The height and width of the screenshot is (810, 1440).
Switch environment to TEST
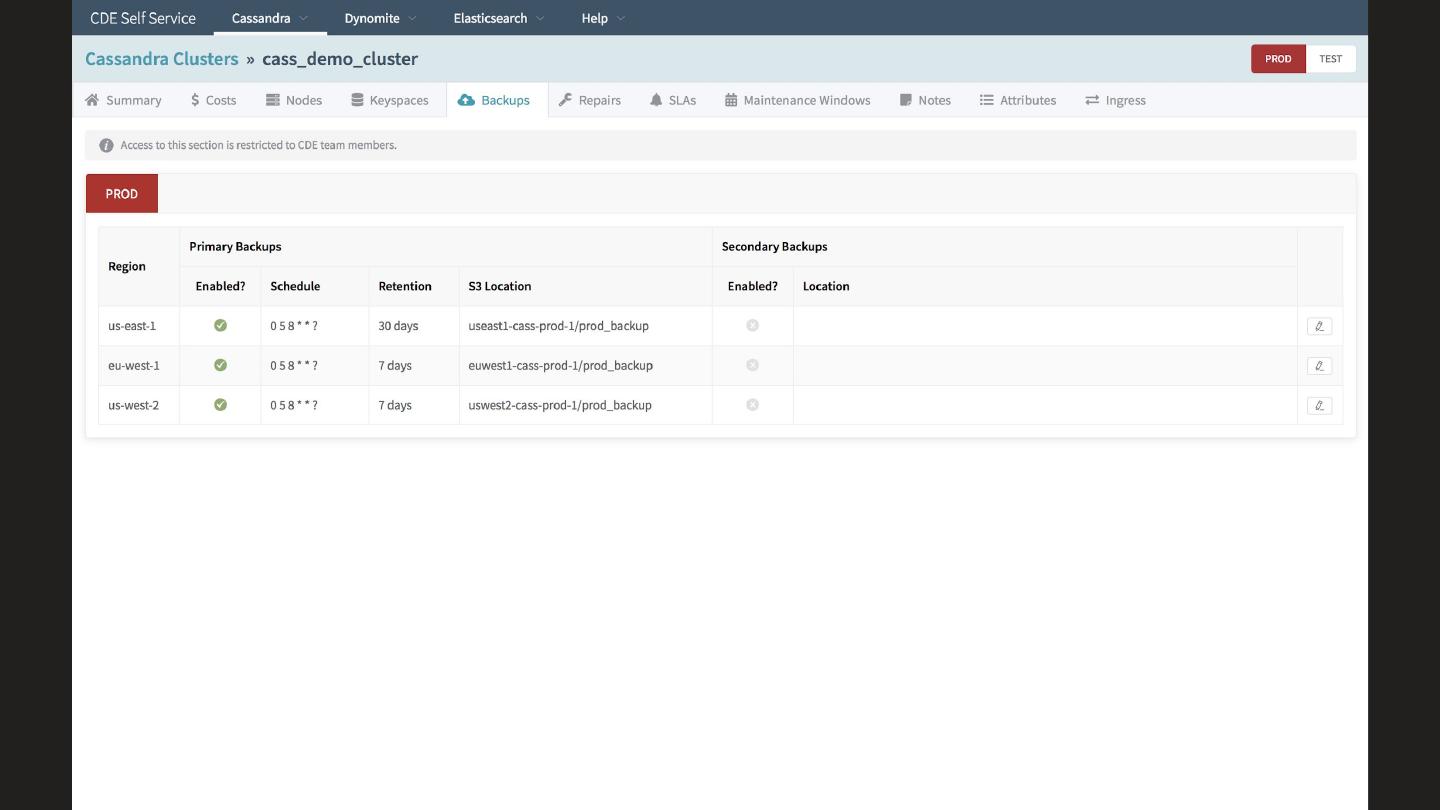pos(1330,59)
